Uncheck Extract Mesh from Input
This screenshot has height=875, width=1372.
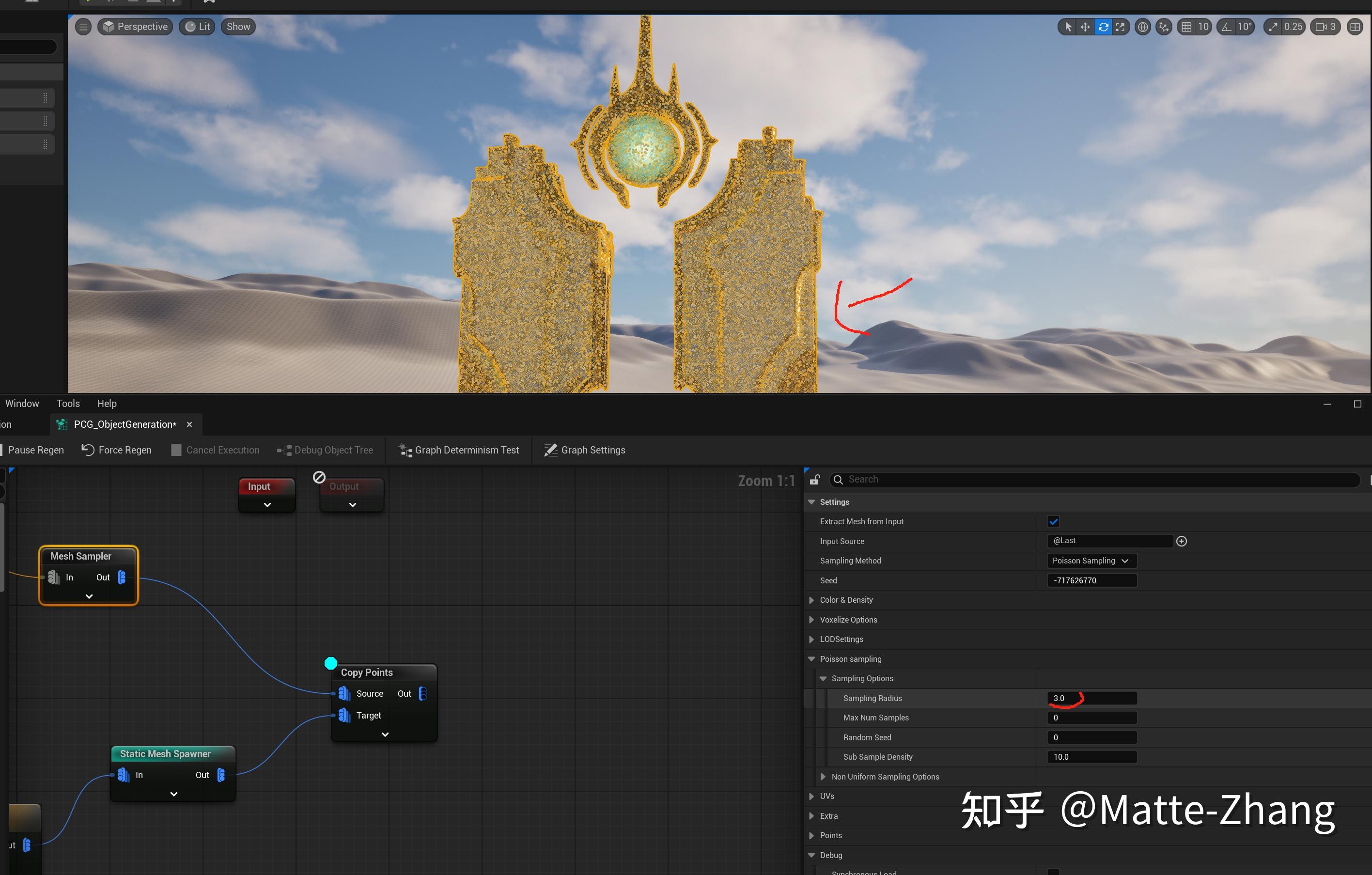click(1053, 521)
